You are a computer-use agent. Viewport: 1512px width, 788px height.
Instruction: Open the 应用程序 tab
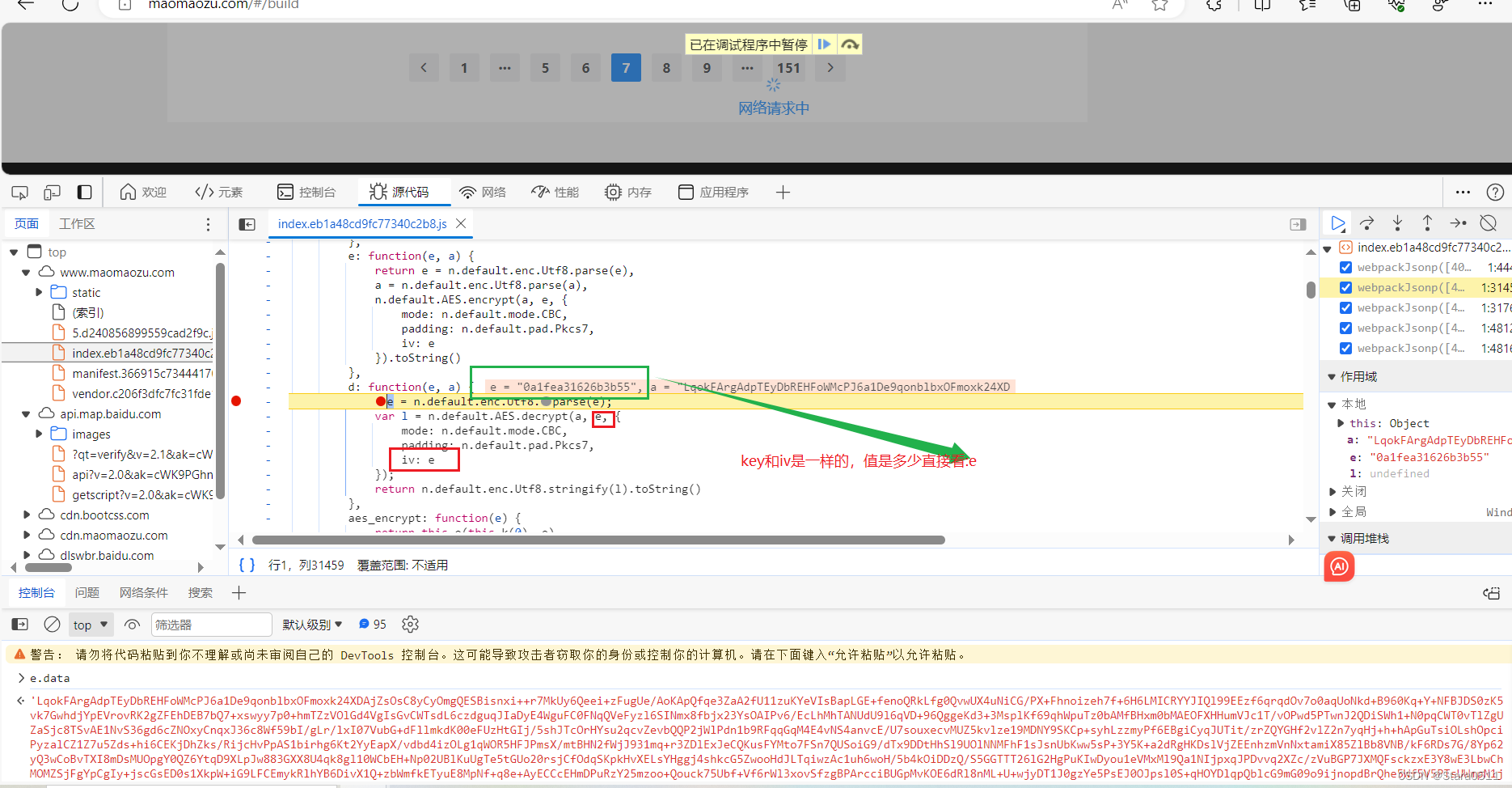713,193
